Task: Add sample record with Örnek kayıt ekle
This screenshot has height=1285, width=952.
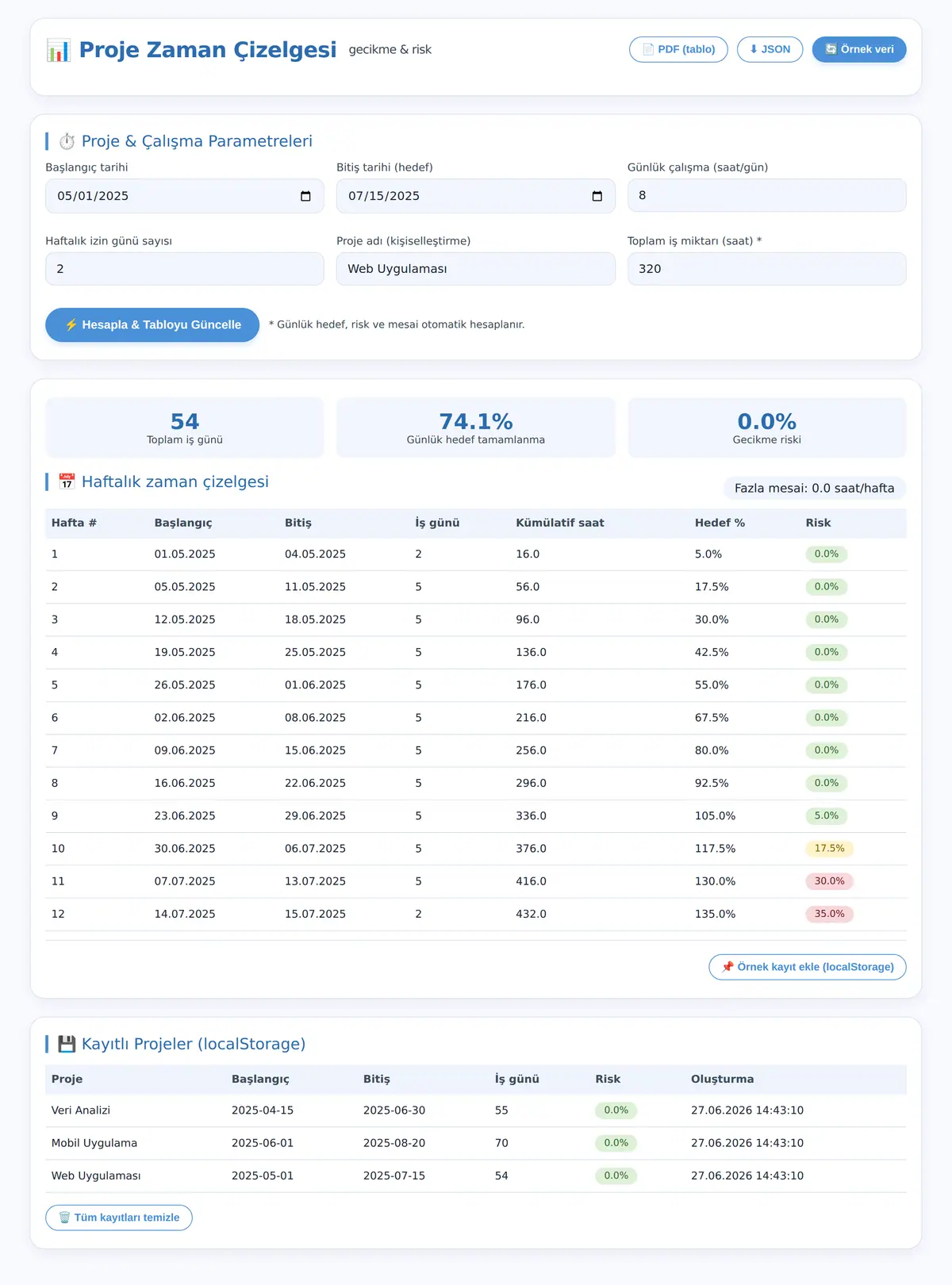Action: point(808,967)
